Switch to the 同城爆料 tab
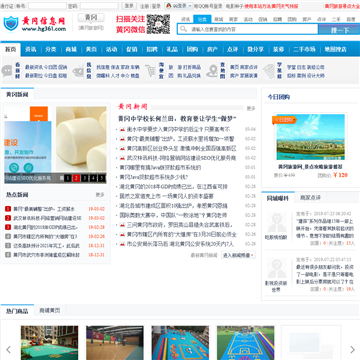The image size is (360, 360). pyautogui.click(x=278, y=198)
